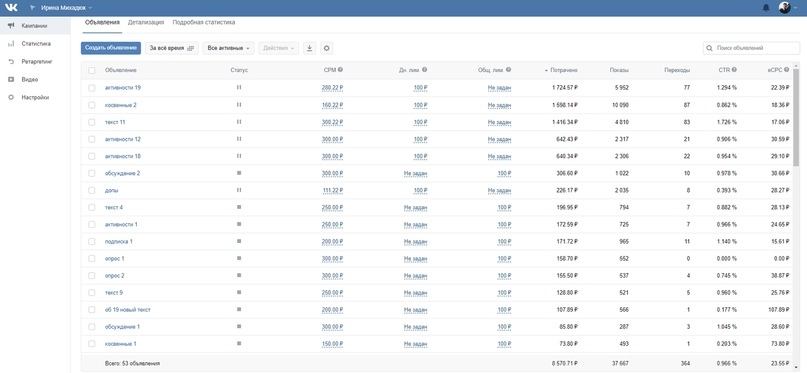Click stopped status icon for обсуждение 2
The height and width of the screenshot is (373, 807).
[239, 173]
